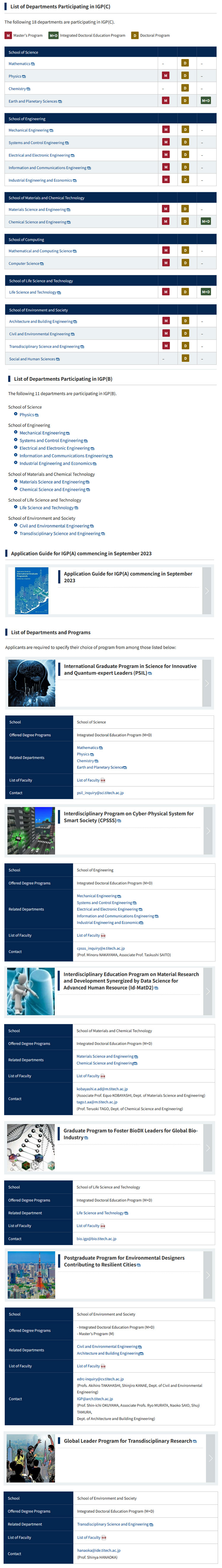The height and width of the screenshot is (1568, 222).
Task: Email psil_inquiry@sci.titech.ac.jp contact link
Action: coord(100,793)
